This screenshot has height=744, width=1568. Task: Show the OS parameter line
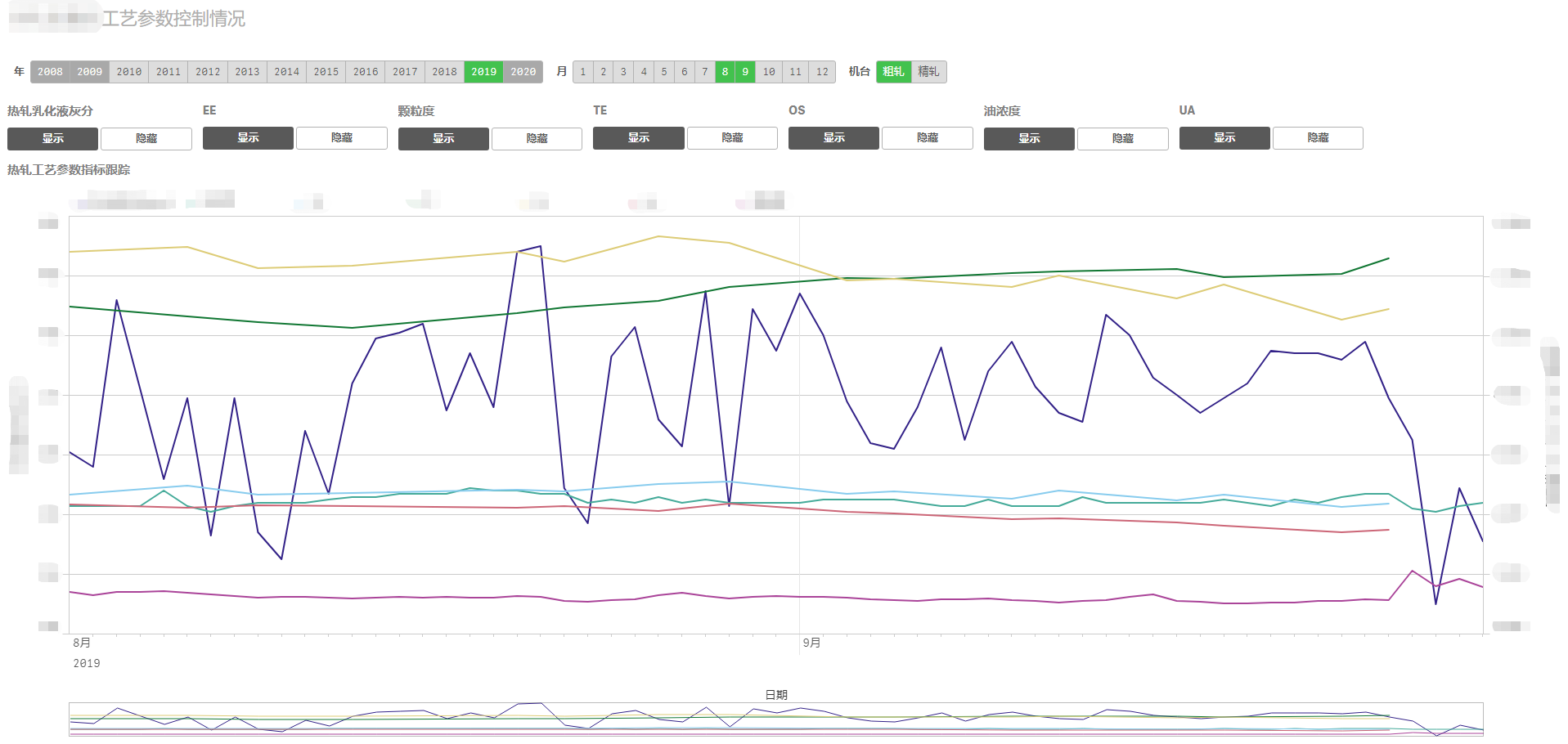click(x=833, y=138)
